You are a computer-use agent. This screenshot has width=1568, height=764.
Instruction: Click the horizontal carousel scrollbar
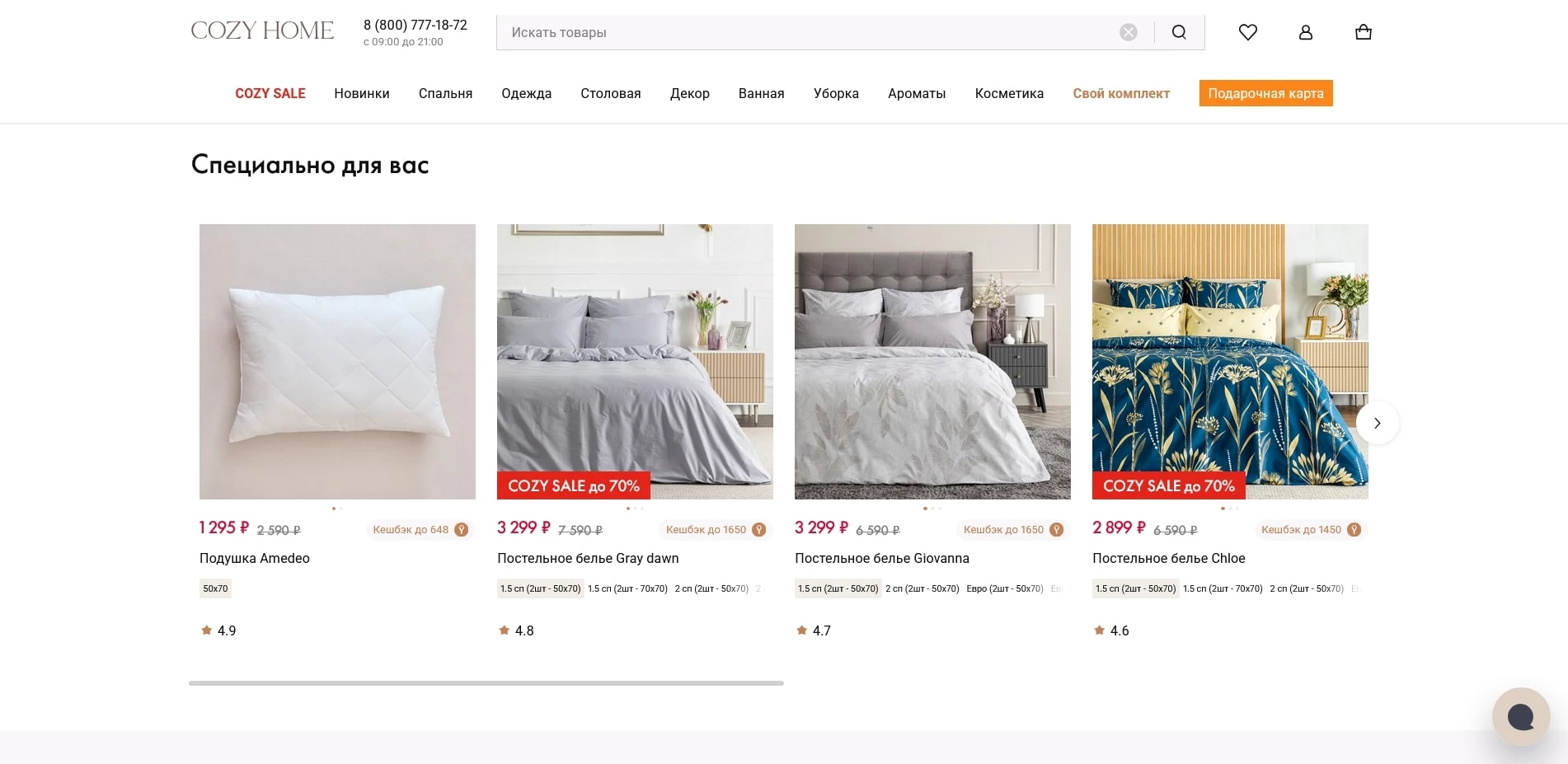[x=486, y=682]
